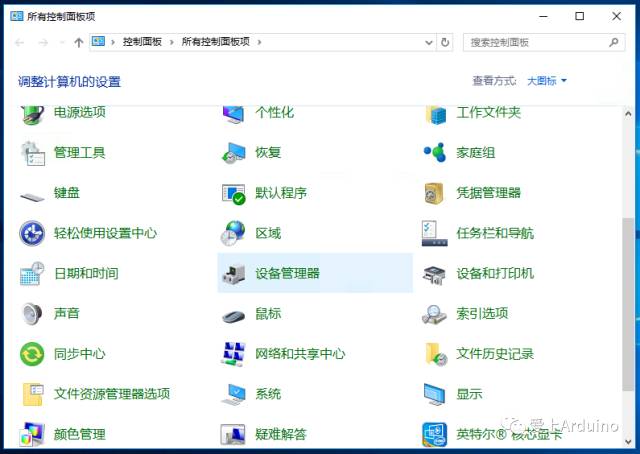Expand chevron after 所有控制面板项 breadcrumb
This screenshot has width=640, height=454.
point(259,42)
